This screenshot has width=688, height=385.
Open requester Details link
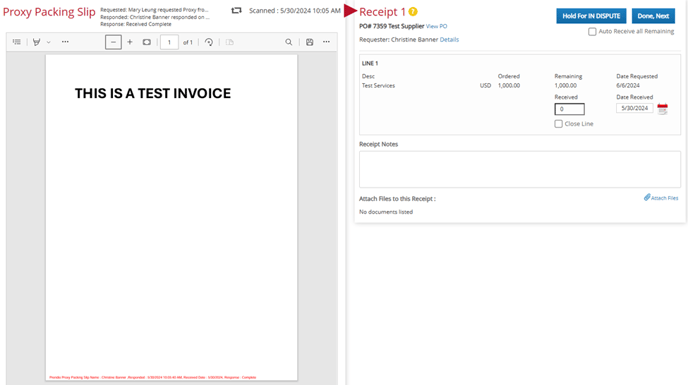[x=449, y=40]
